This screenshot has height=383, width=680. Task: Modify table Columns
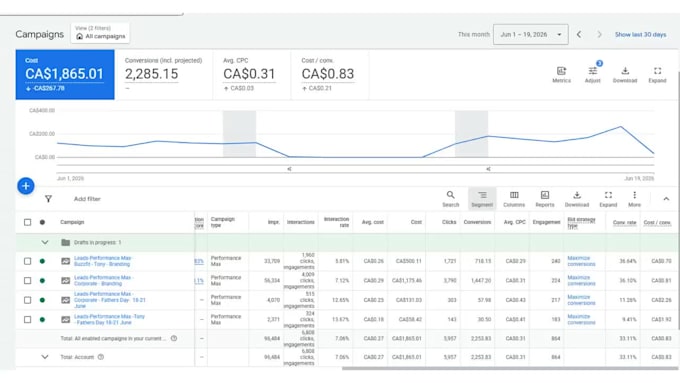point(514,199)
